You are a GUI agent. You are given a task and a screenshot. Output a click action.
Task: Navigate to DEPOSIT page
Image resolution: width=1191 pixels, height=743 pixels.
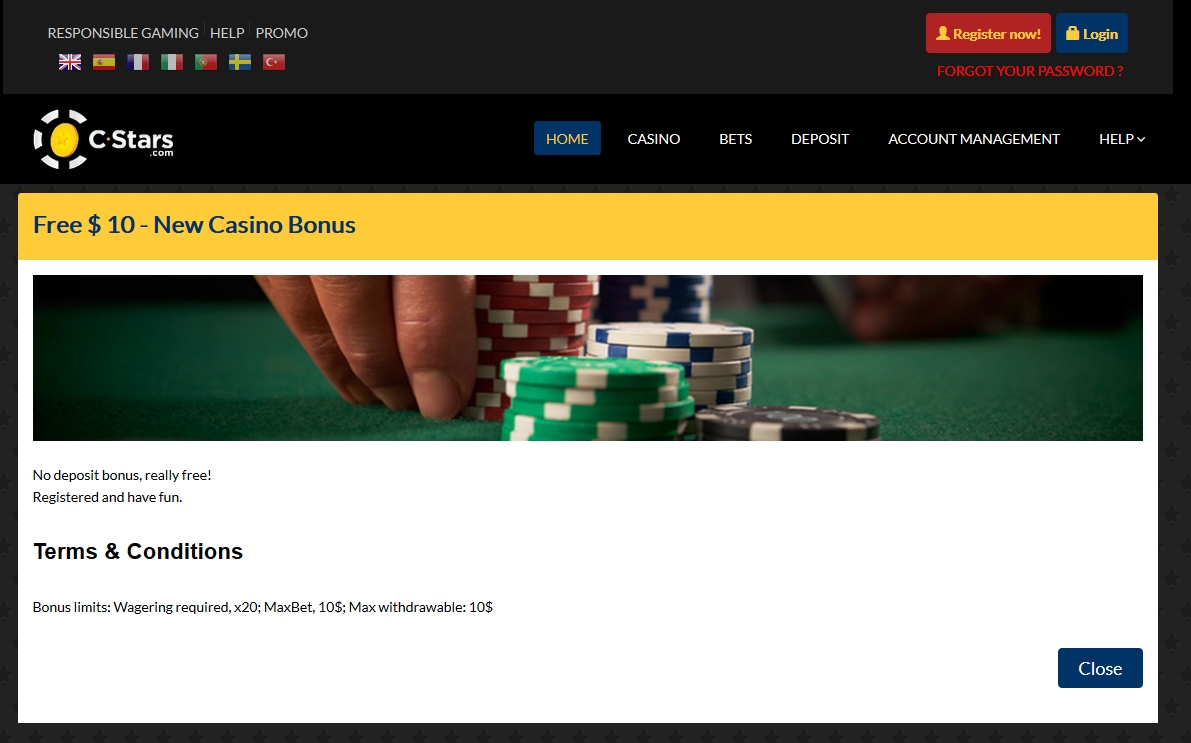coord(820,139)
